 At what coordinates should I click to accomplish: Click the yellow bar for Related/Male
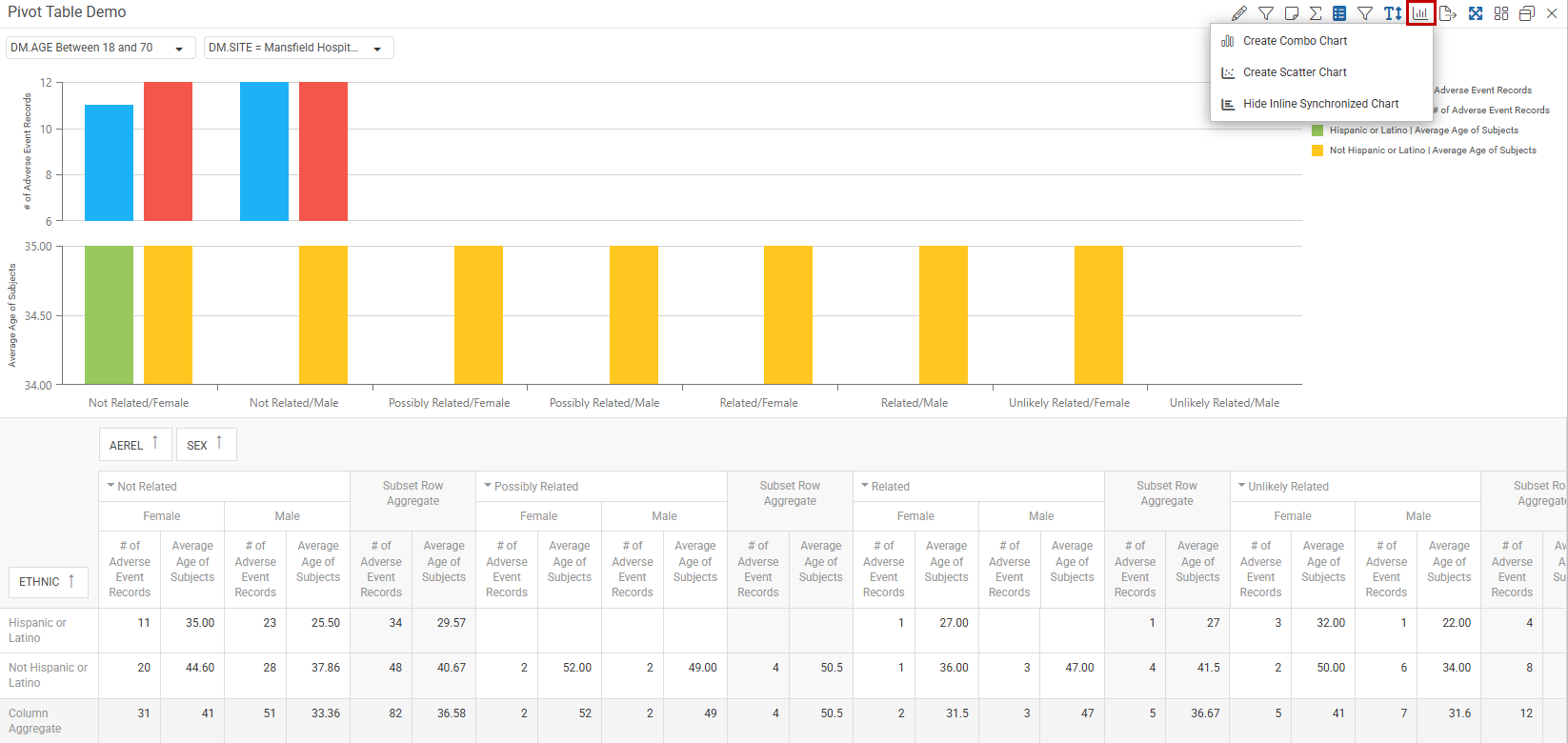(943, 315)
